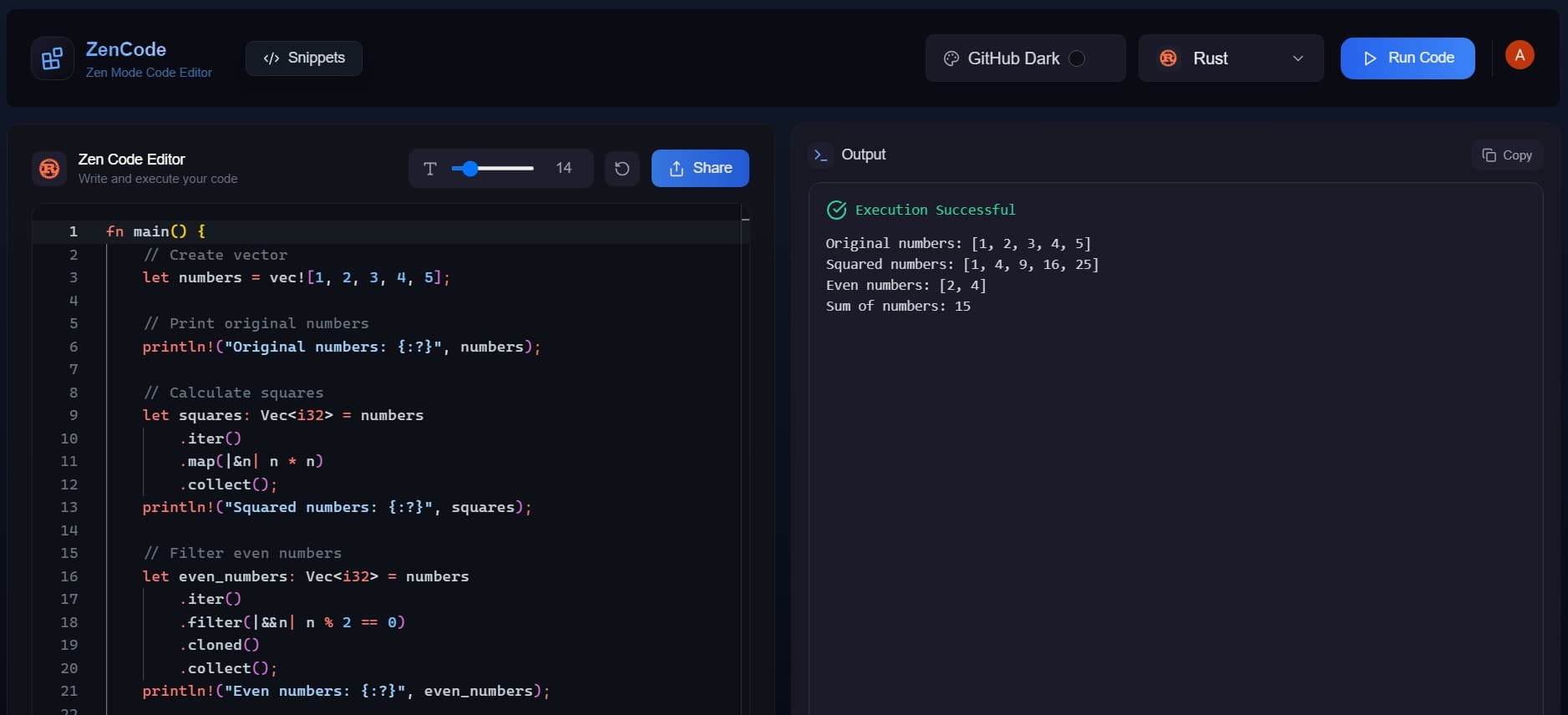Expand the Rust language dropdown chevron
Screen dimensions: 1568x715
pos(1297,58)
